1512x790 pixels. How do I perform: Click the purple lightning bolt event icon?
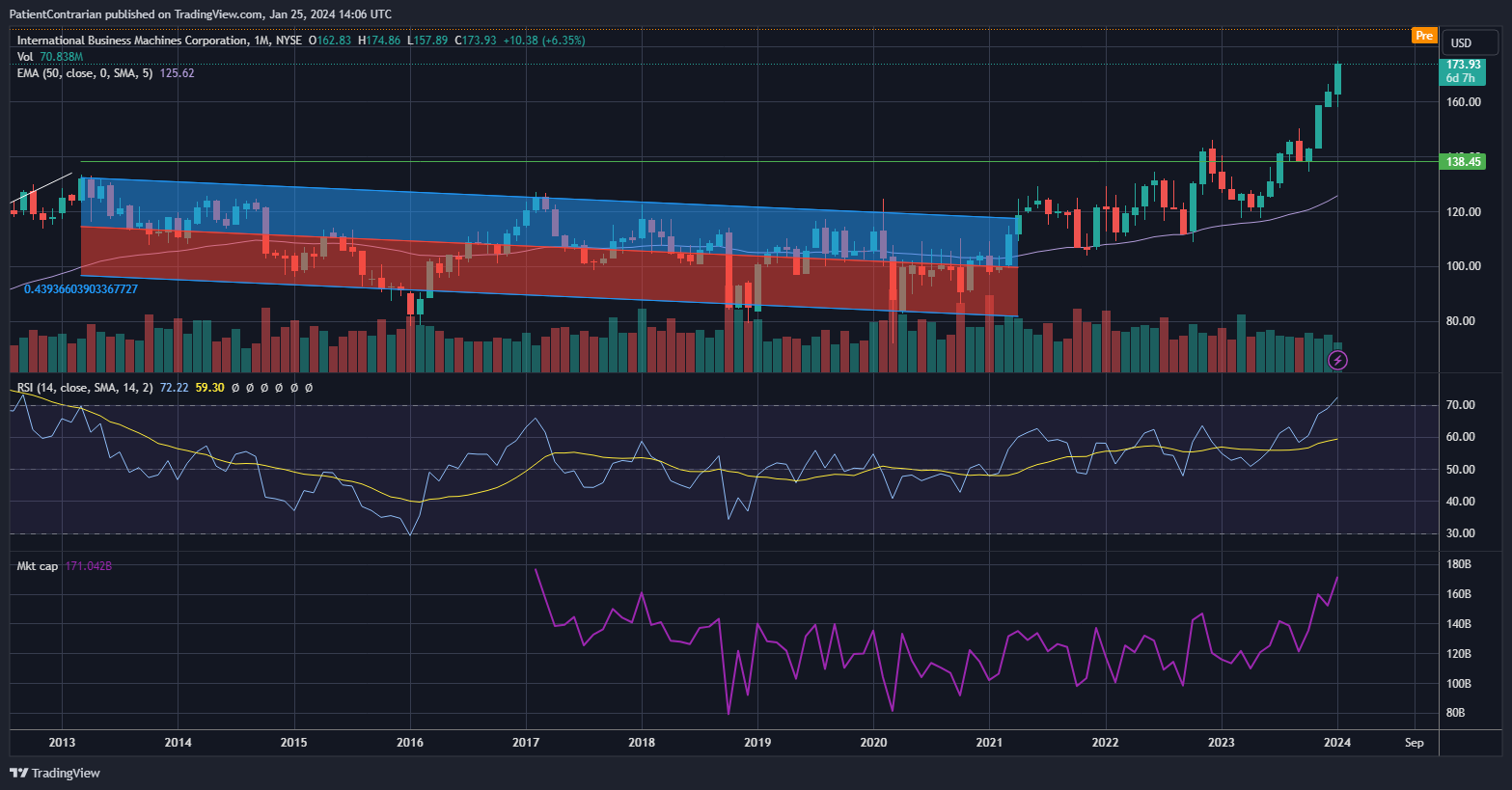tap(1337, 361)
